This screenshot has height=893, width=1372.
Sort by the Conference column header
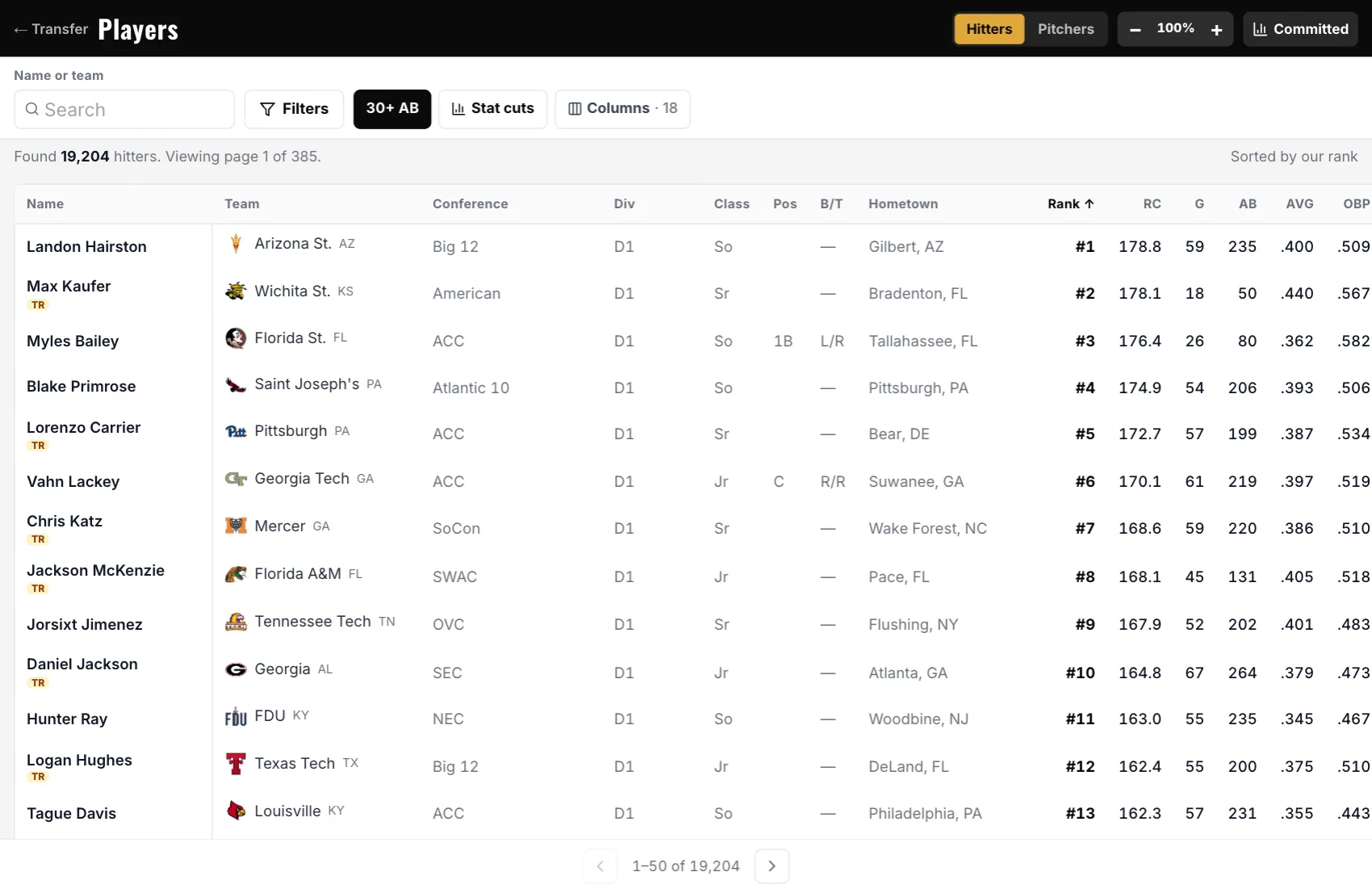(x=471, y=204)
